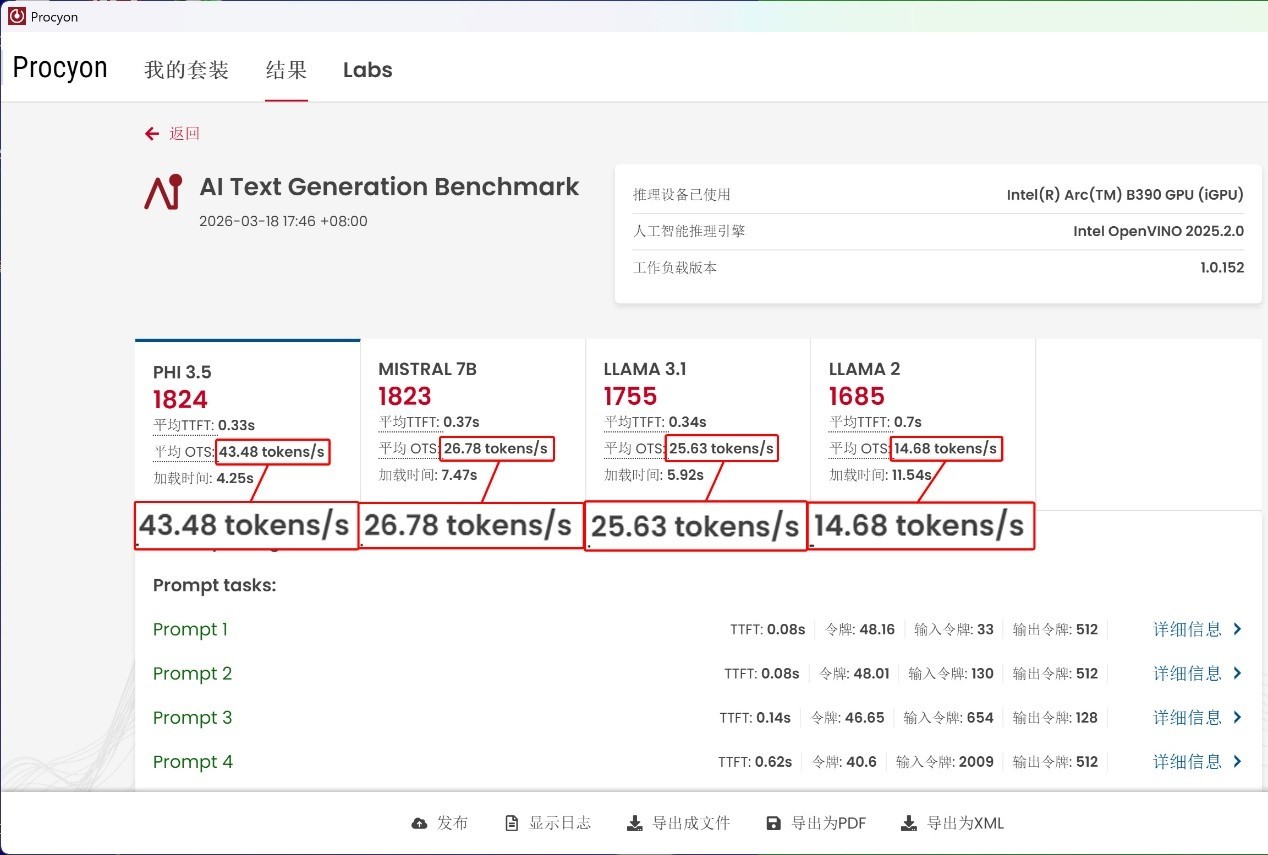
Task: Expand Prompt 4 details chevron
Action: [1237, 762]
